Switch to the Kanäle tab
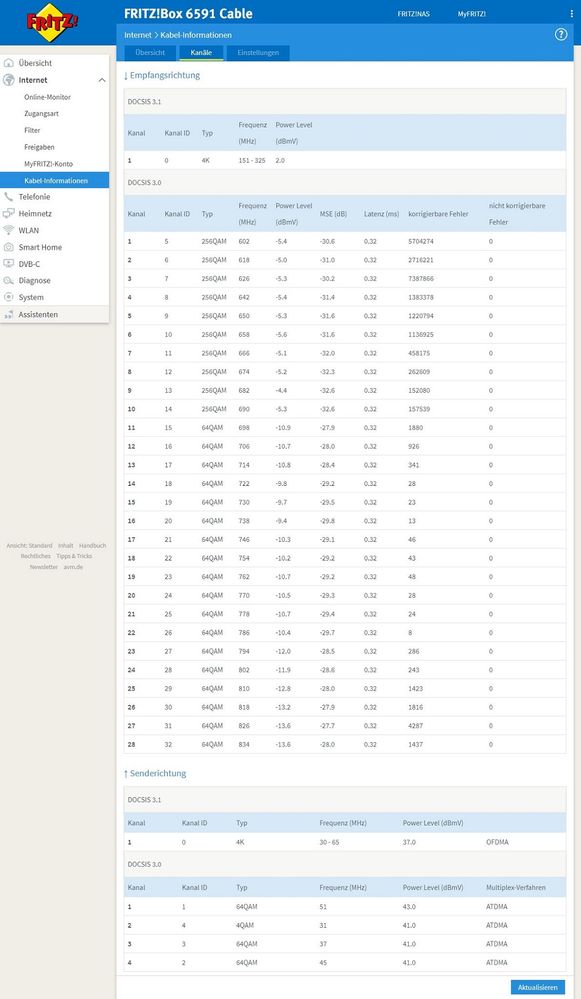581x999 pixels. (x=201, y=53)
